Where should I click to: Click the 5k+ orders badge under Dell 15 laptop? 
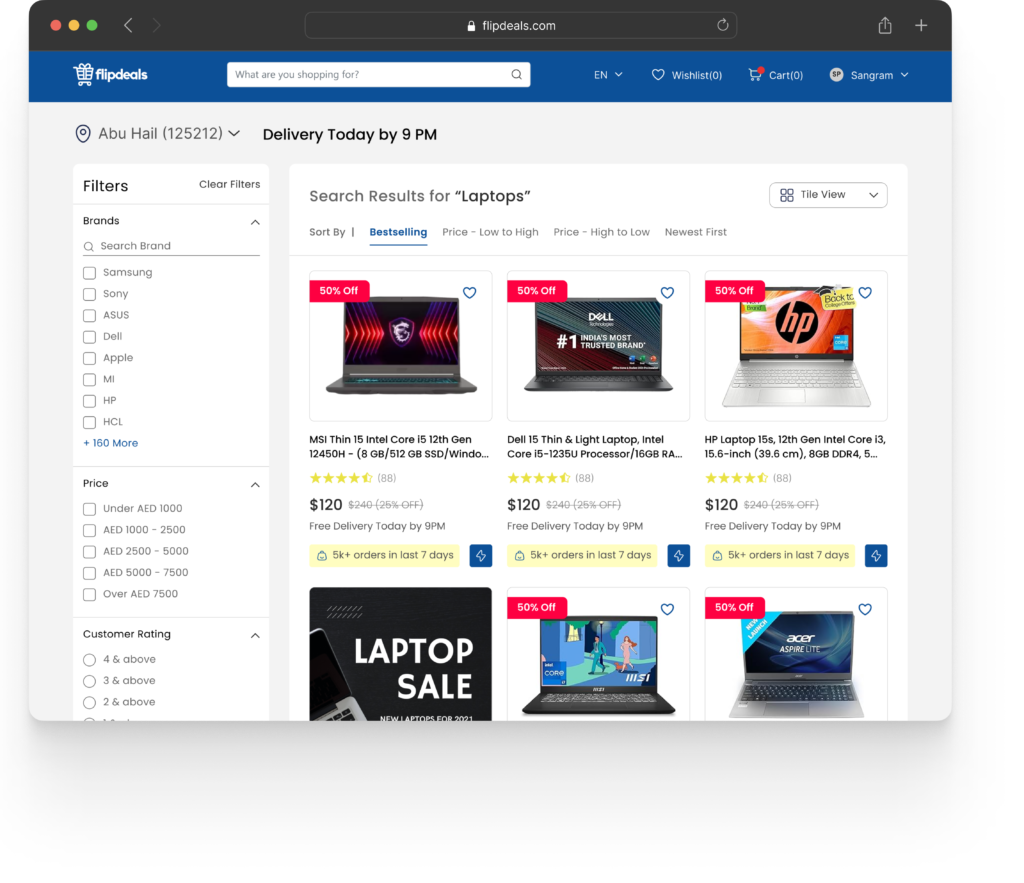click(x=583, y=556)
